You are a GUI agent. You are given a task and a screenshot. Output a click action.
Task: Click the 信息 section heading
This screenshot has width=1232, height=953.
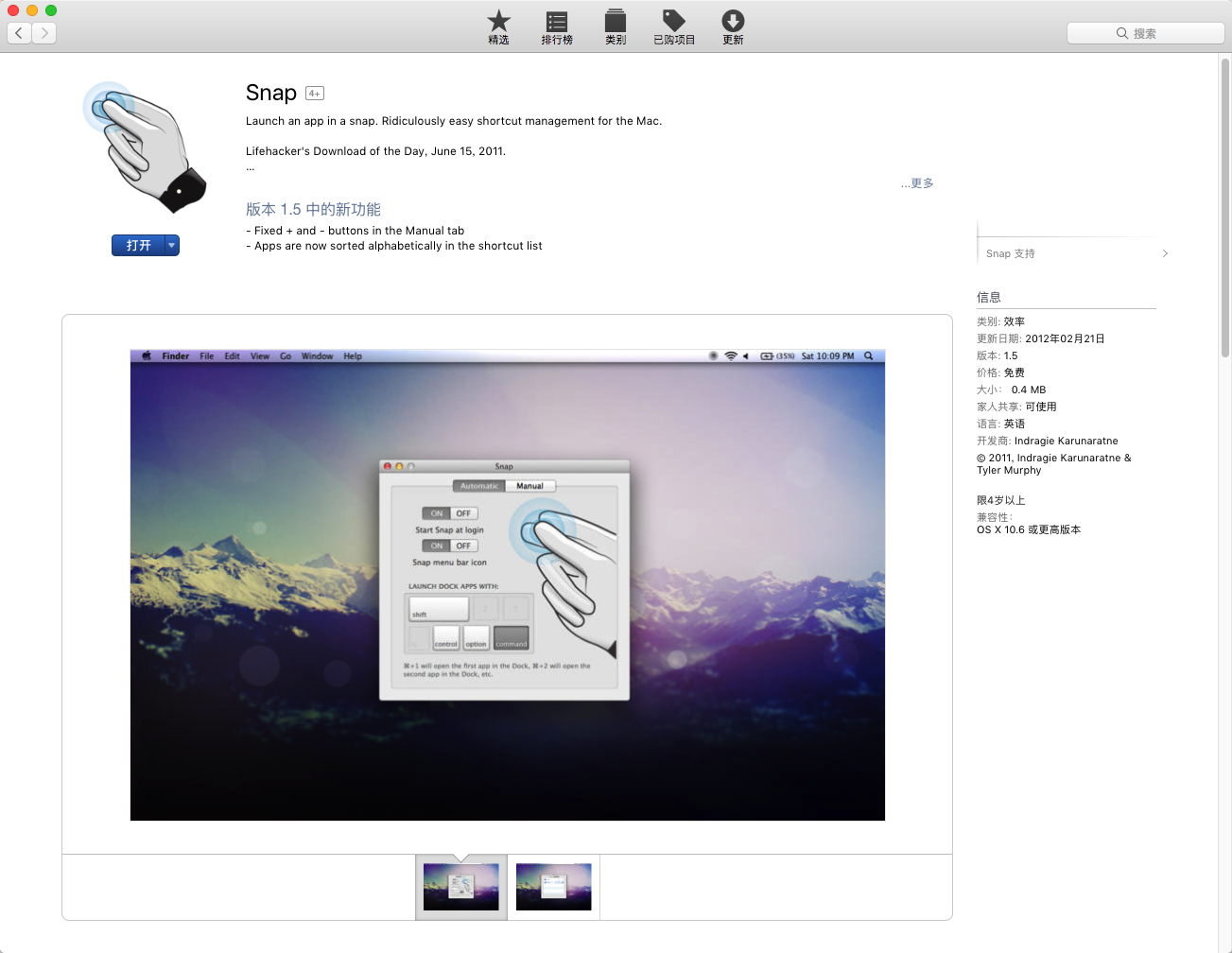(x=989, y=297)
